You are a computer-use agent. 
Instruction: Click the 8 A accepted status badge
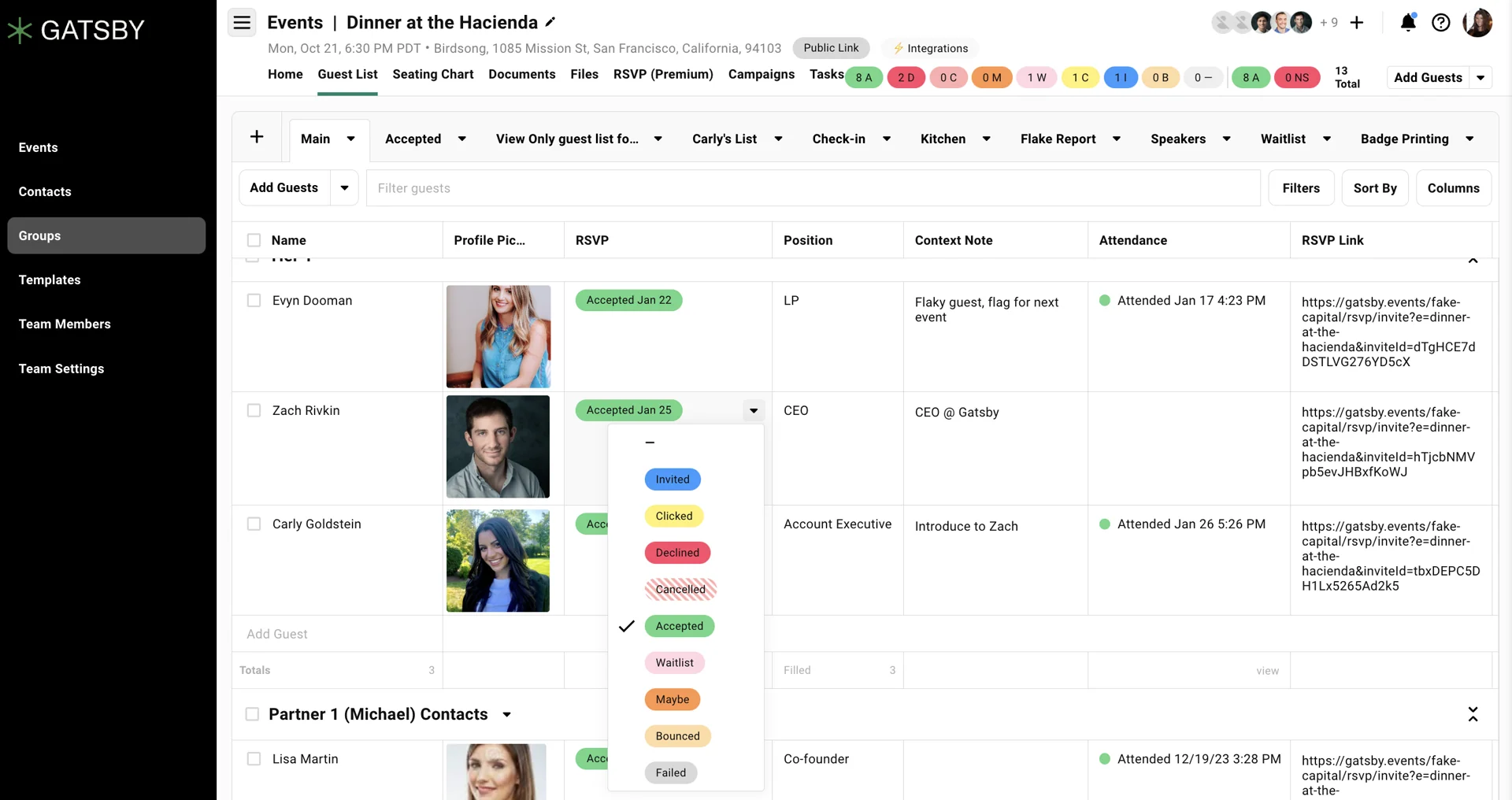(x=864, y=77)
